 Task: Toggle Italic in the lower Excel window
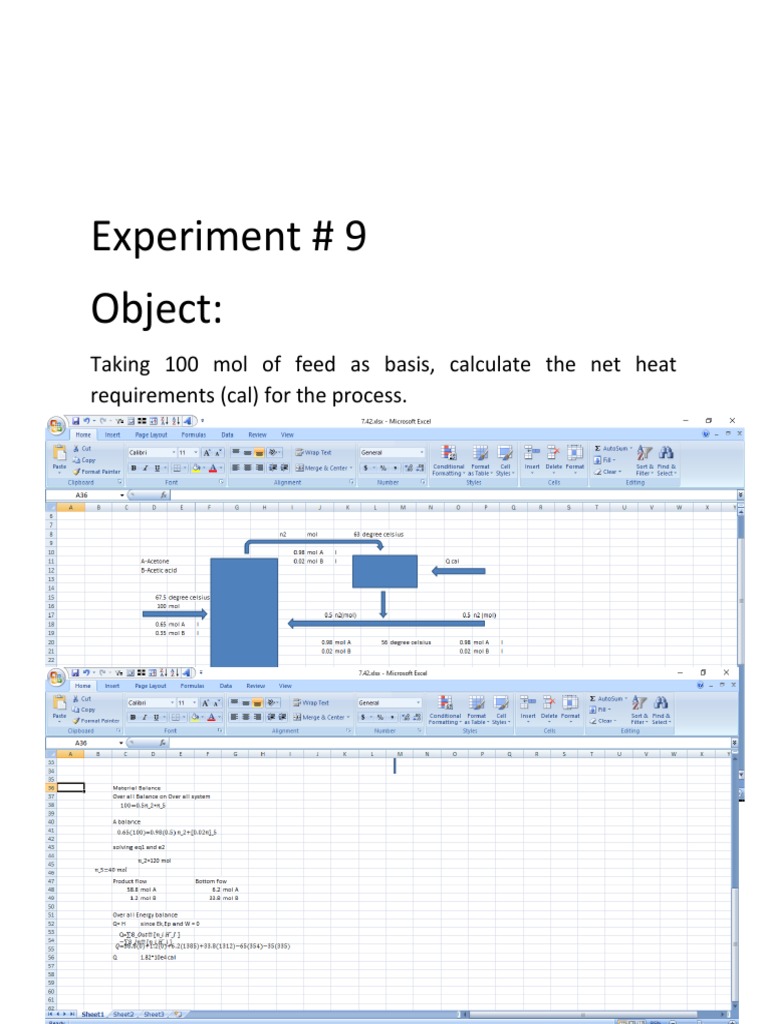click(x=144, y=717)
